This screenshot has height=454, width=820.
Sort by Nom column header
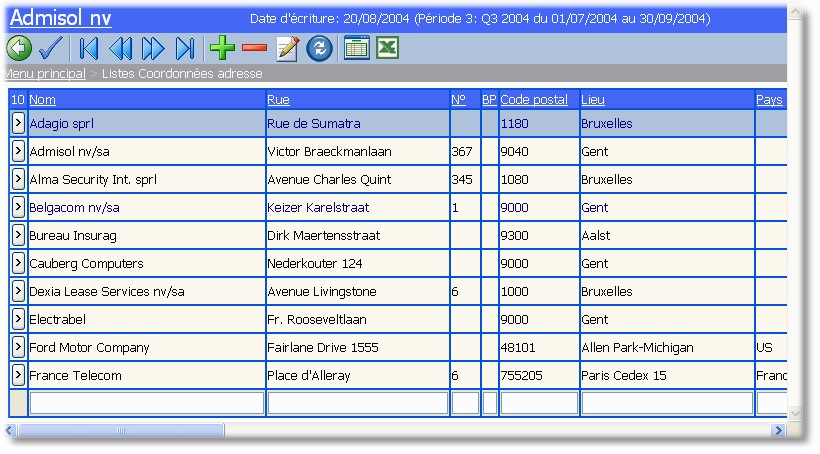(x=42, y=99)
